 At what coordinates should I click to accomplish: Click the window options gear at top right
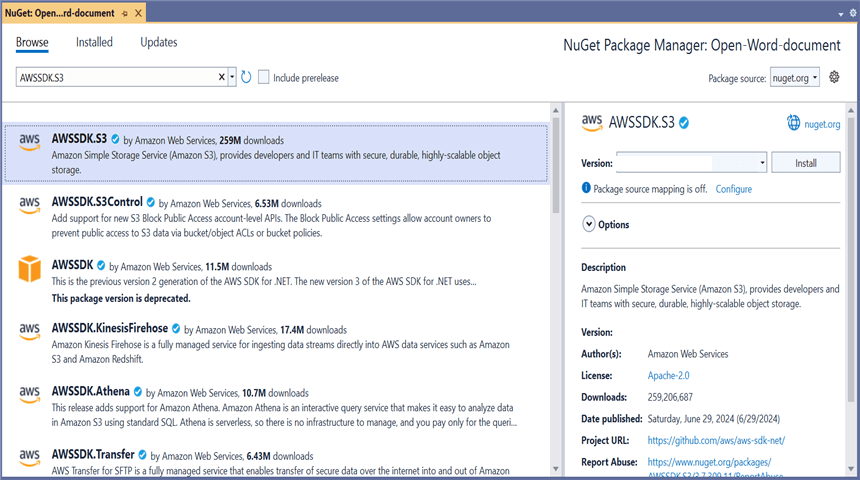point(853,13)
